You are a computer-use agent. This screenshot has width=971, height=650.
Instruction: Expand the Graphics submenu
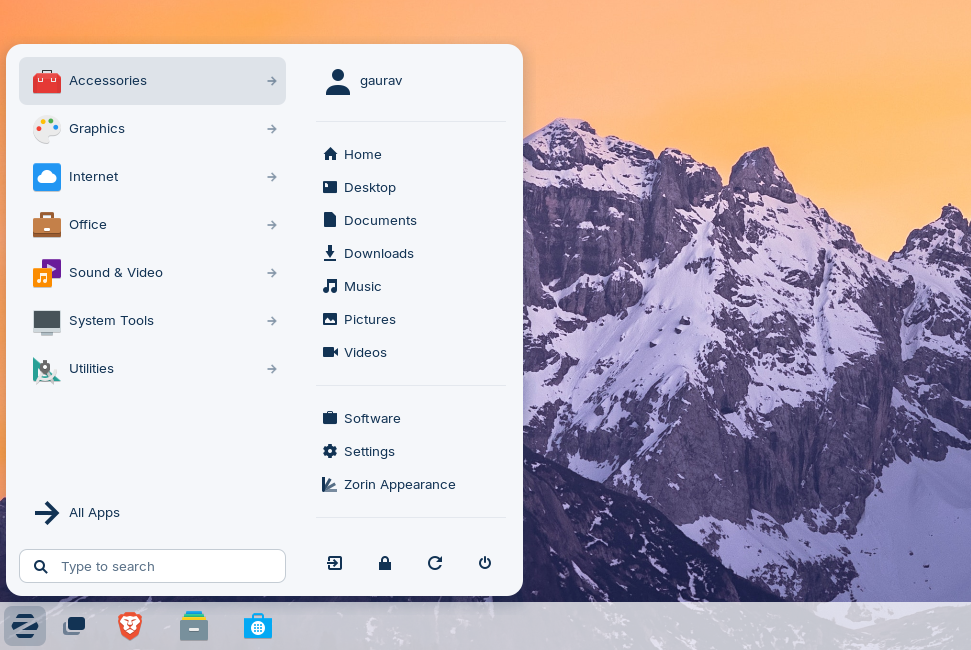click(272, 129)
